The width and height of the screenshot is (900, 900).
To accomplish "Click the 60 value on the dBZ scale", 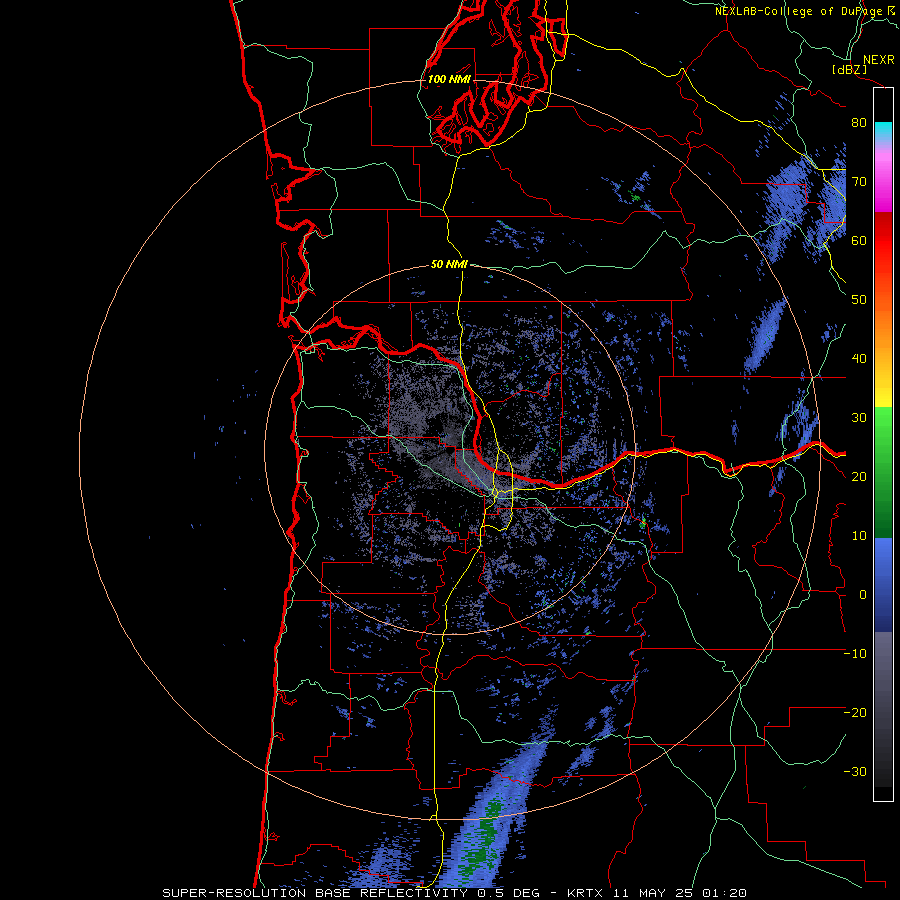I will click(x=859, y=241).
